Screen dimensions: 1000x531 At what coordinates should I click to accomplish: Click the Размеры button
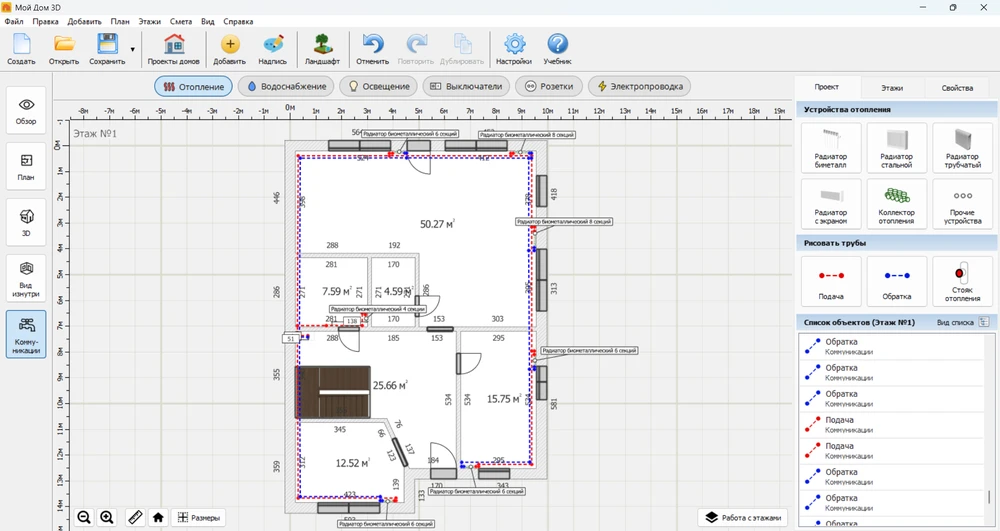point(197,517)
